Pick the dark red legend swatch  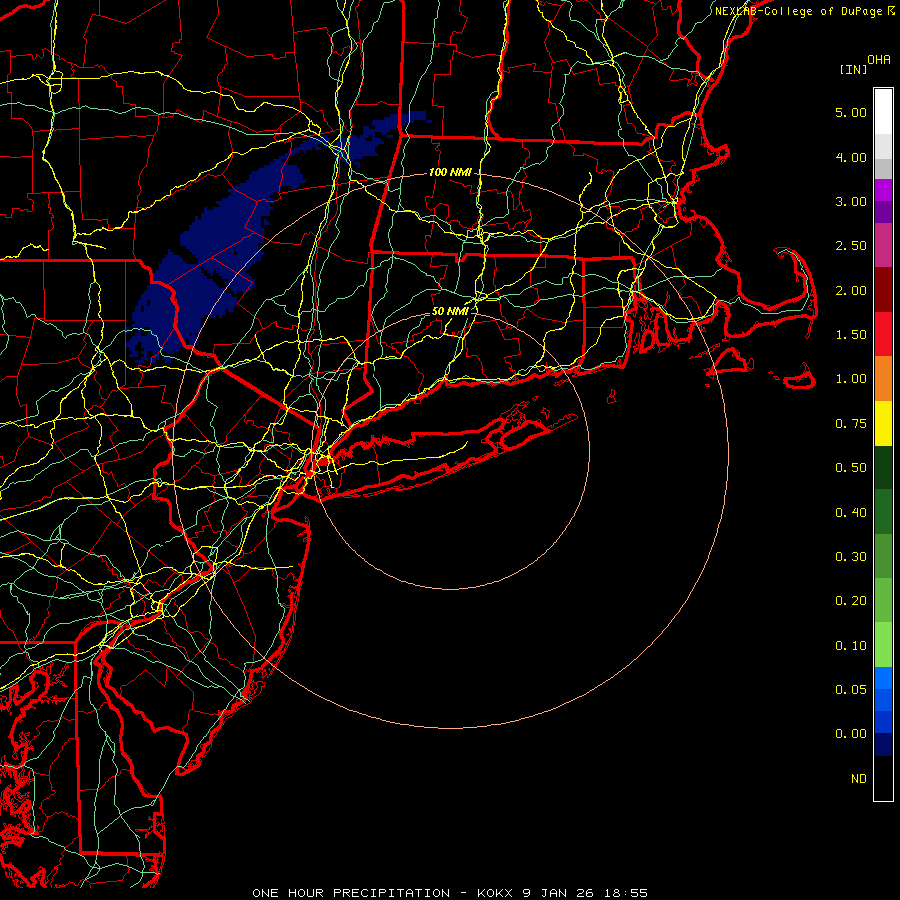[883, 290]
